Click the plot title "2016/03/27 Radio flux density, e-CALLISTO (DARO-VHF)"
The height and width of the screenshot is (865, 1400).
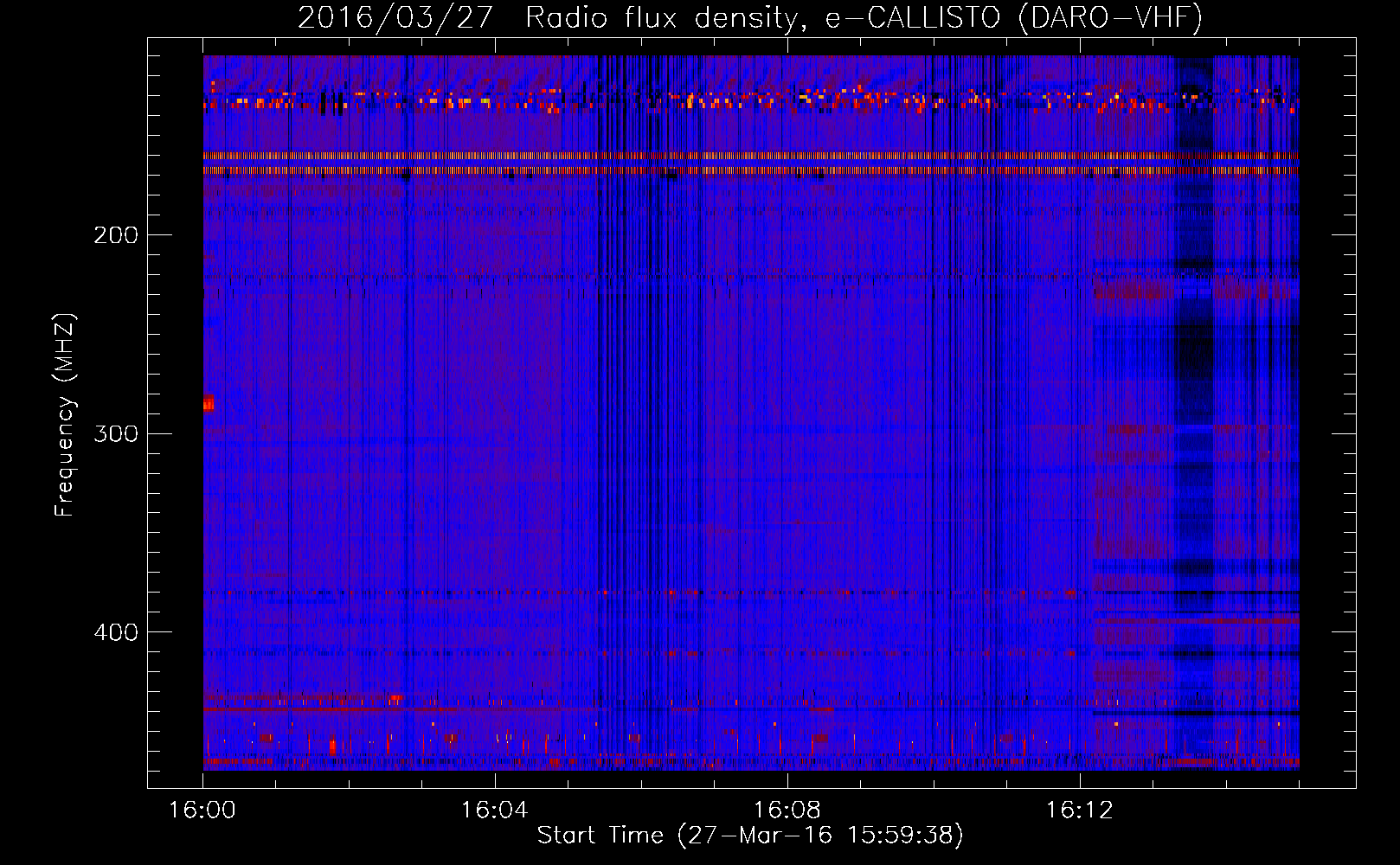750,17
